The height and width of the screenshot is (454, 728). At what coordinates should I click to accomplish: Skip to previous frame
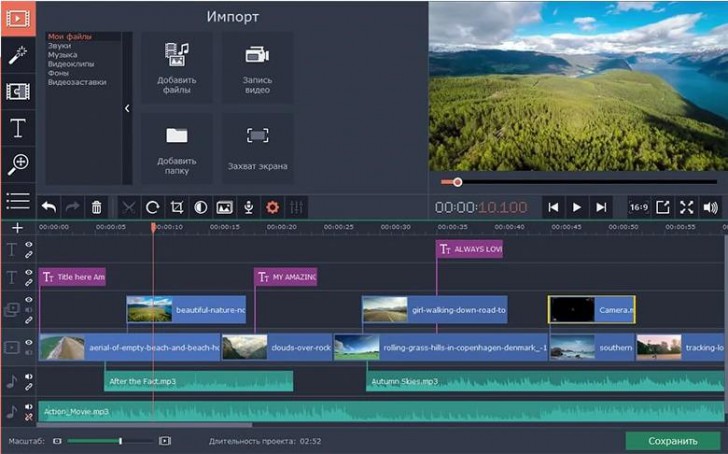click(x=553, y=207)
